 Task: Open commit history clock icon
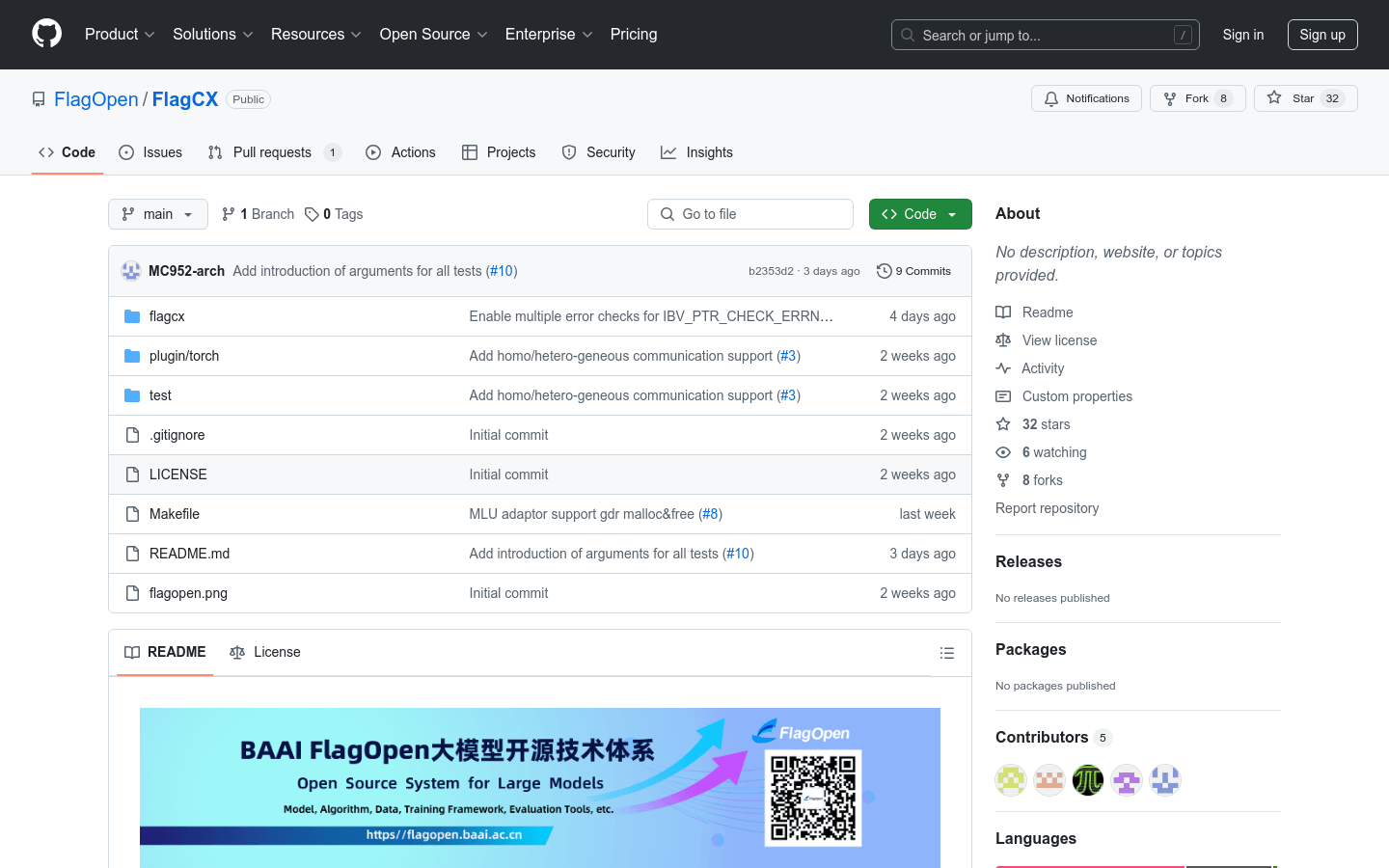coord(884,271)
